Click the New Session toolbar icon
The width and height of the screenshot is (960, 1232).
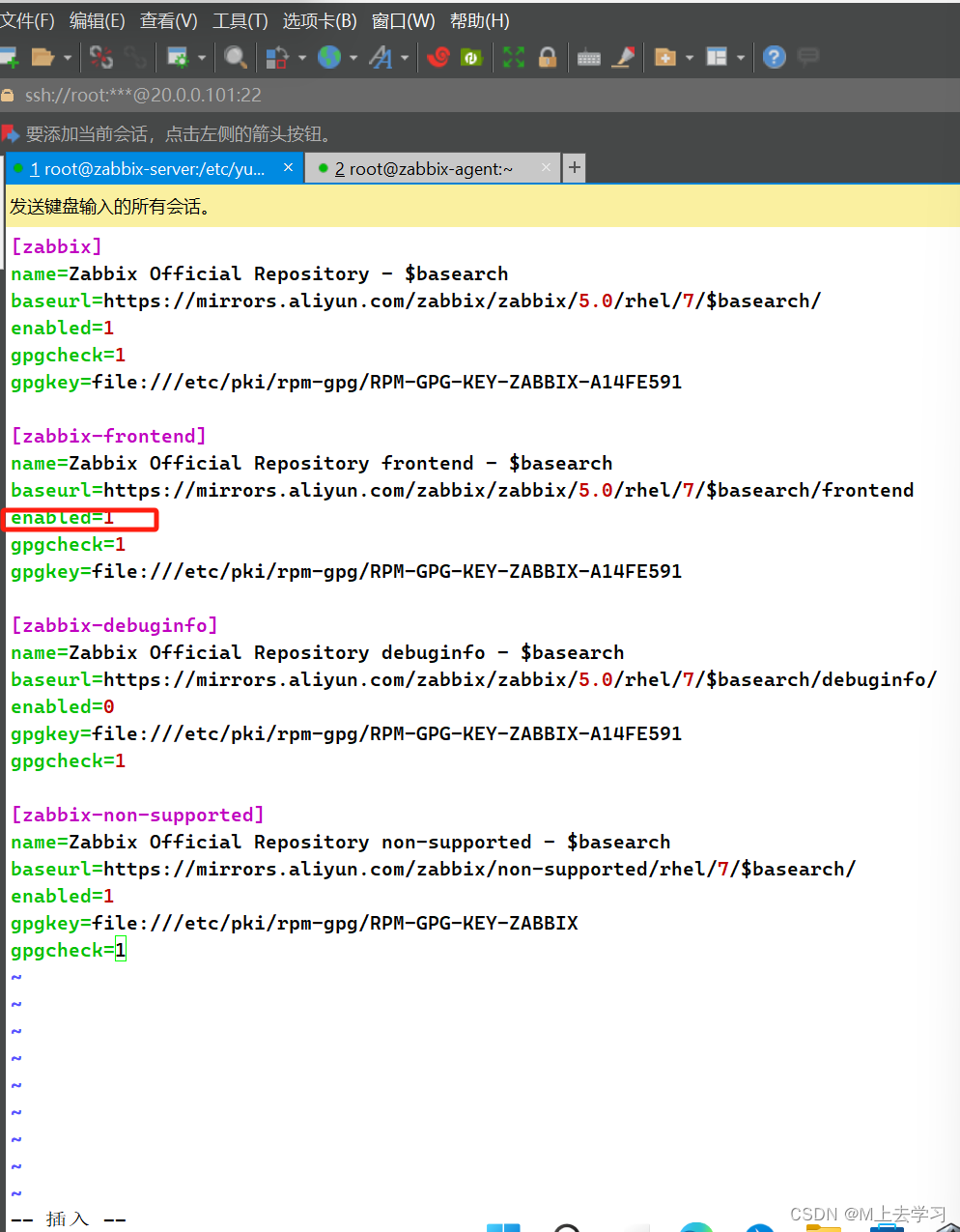pyautogui.click(x=9, y=58)
